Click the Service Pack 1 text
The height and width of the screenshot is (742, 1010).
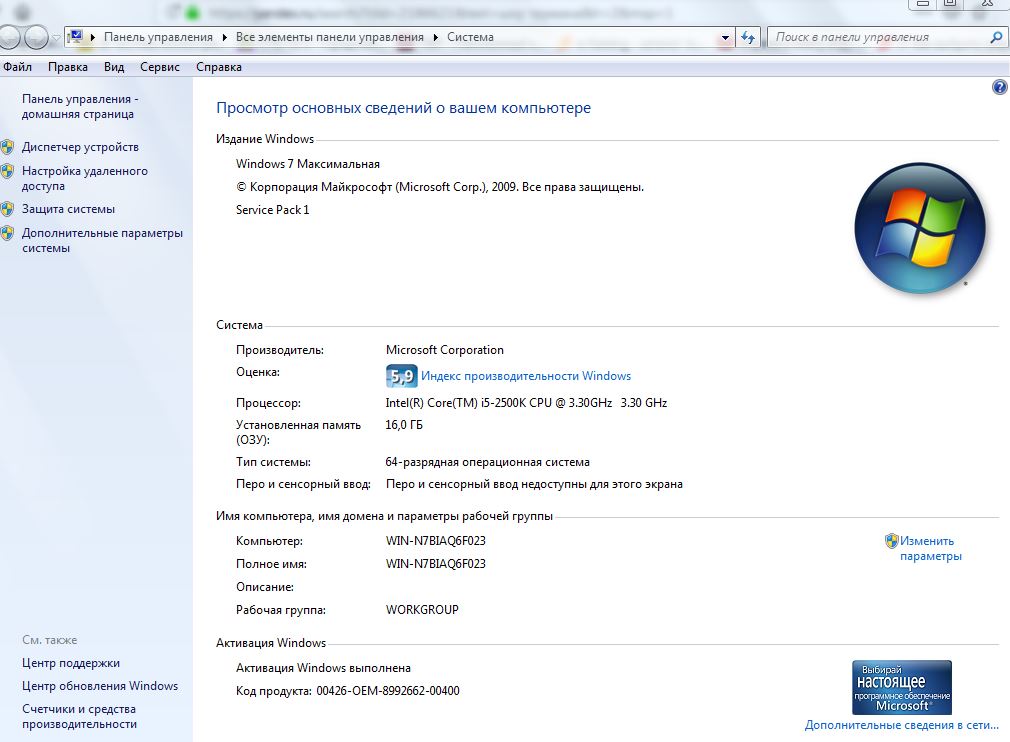tap(272, 209)
